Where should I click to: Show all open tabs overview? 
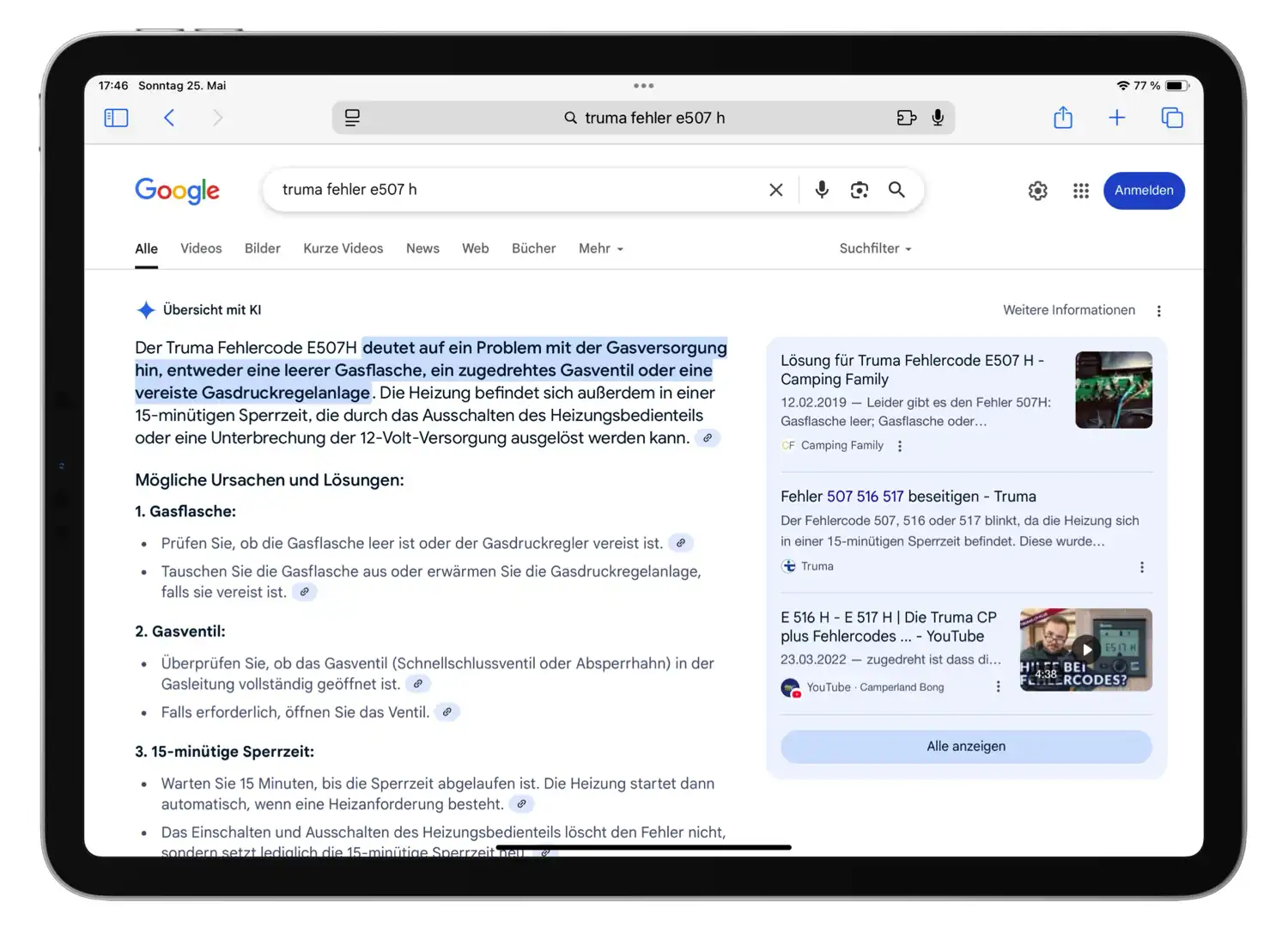pos(1171,118)
